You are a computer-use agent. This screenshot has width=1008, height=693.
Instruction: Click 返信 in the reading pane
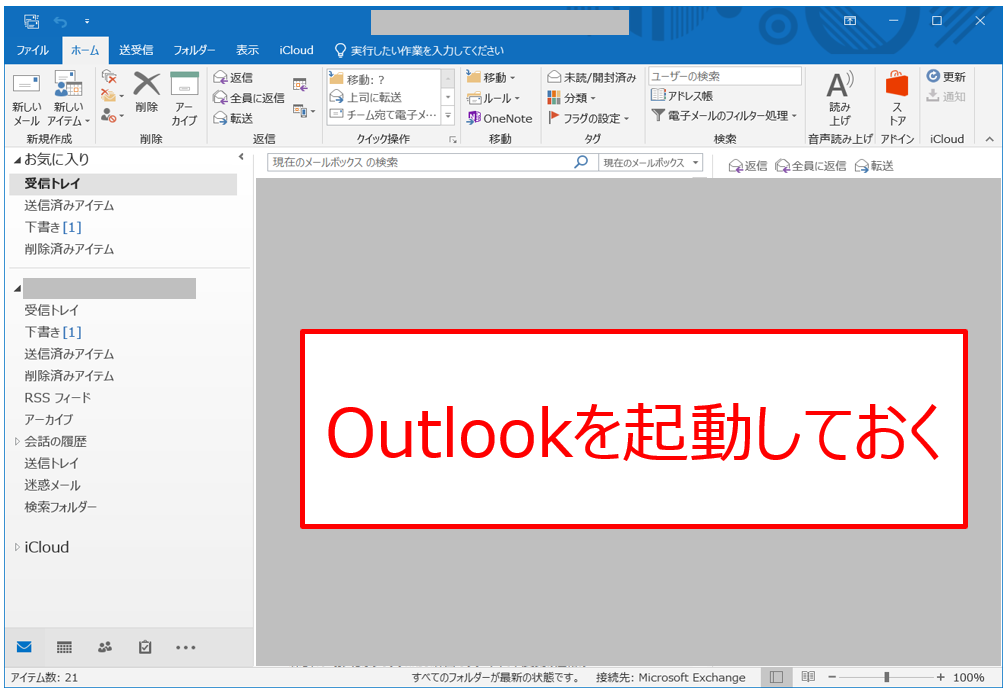coord(748,166)
